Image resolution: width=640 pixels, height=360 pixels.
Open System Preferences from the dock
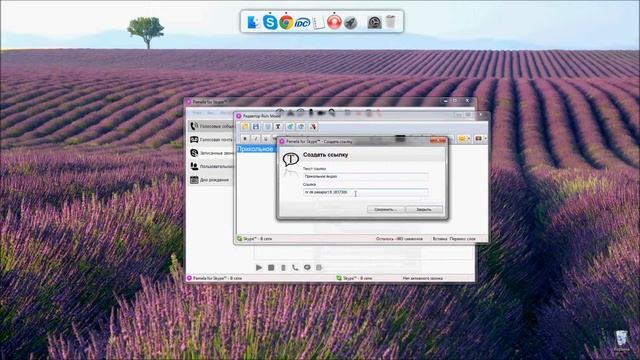[374, 22]
